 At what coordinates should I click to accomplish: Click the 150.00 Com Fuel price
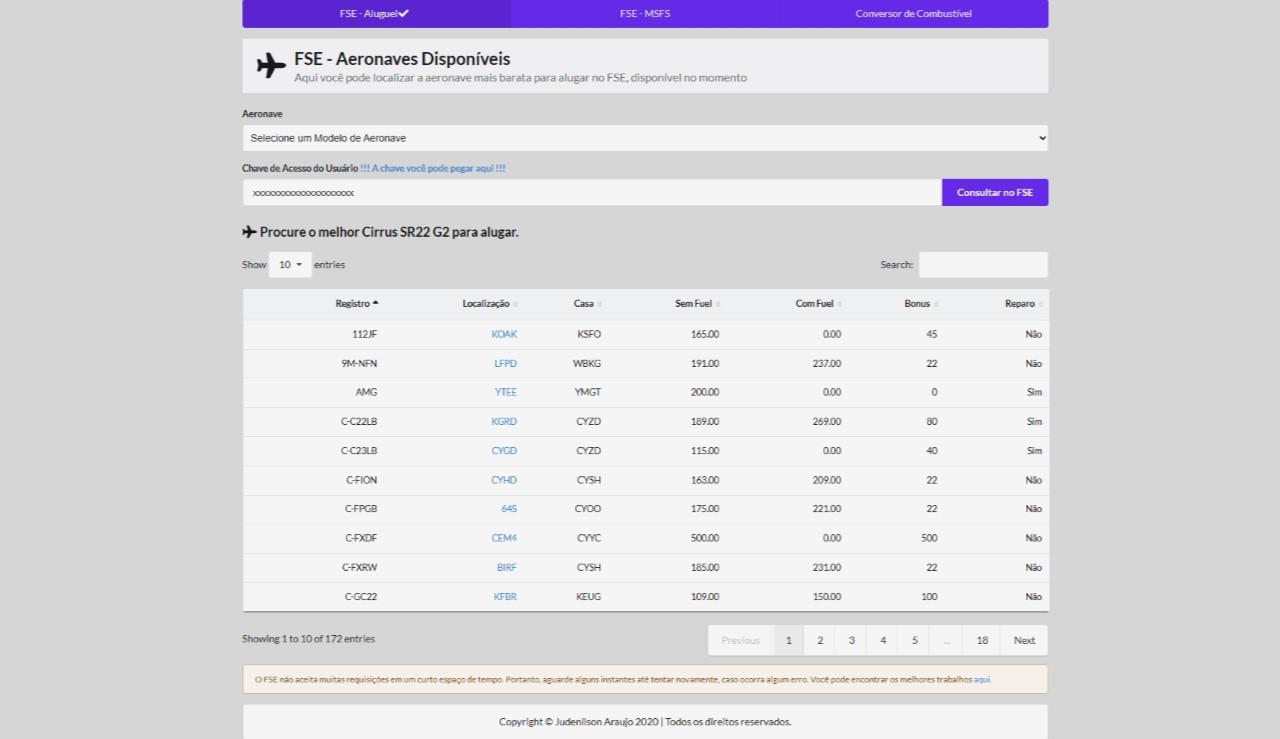point(827,597)
